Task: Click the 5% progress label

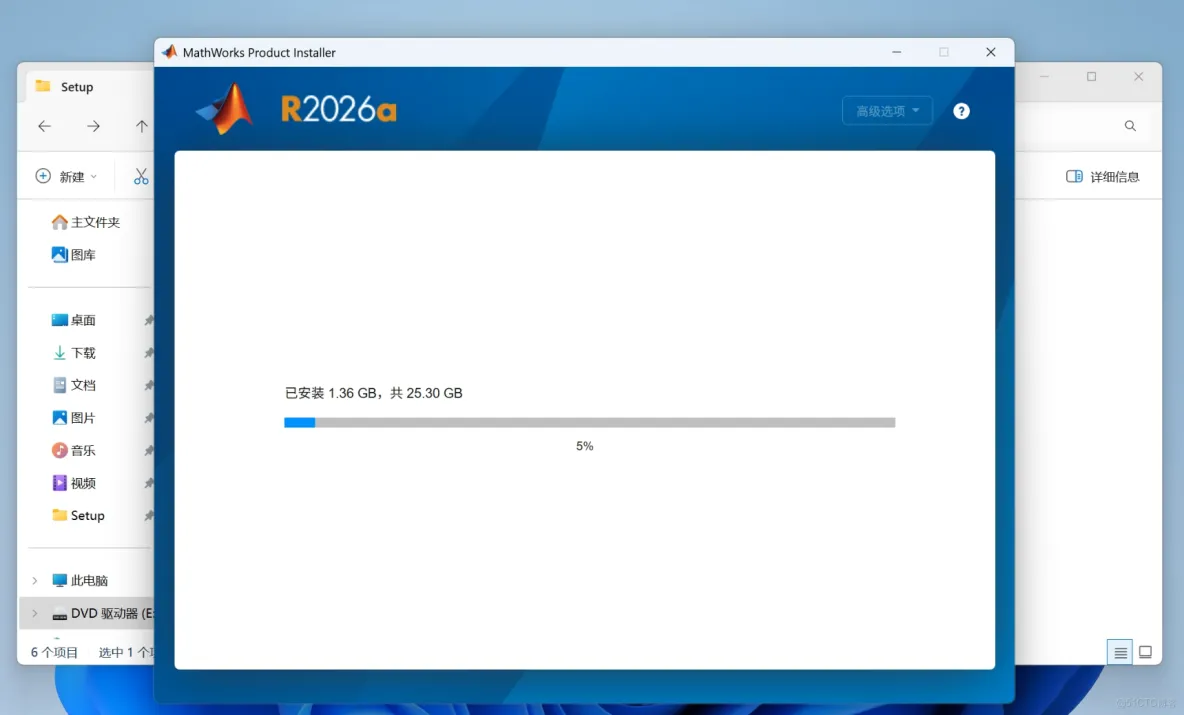Action: click(584, 446)
